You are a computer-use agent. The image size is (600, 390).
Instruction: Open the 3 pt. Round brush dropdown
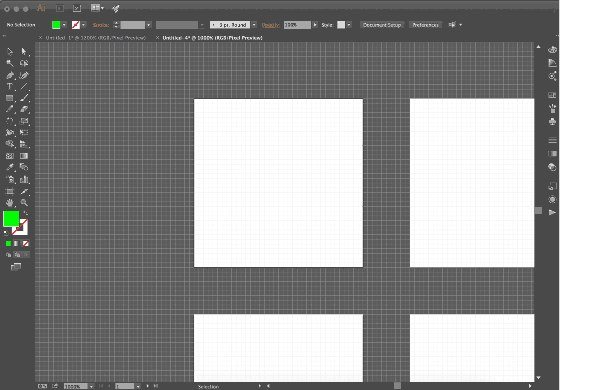[254, 25]
